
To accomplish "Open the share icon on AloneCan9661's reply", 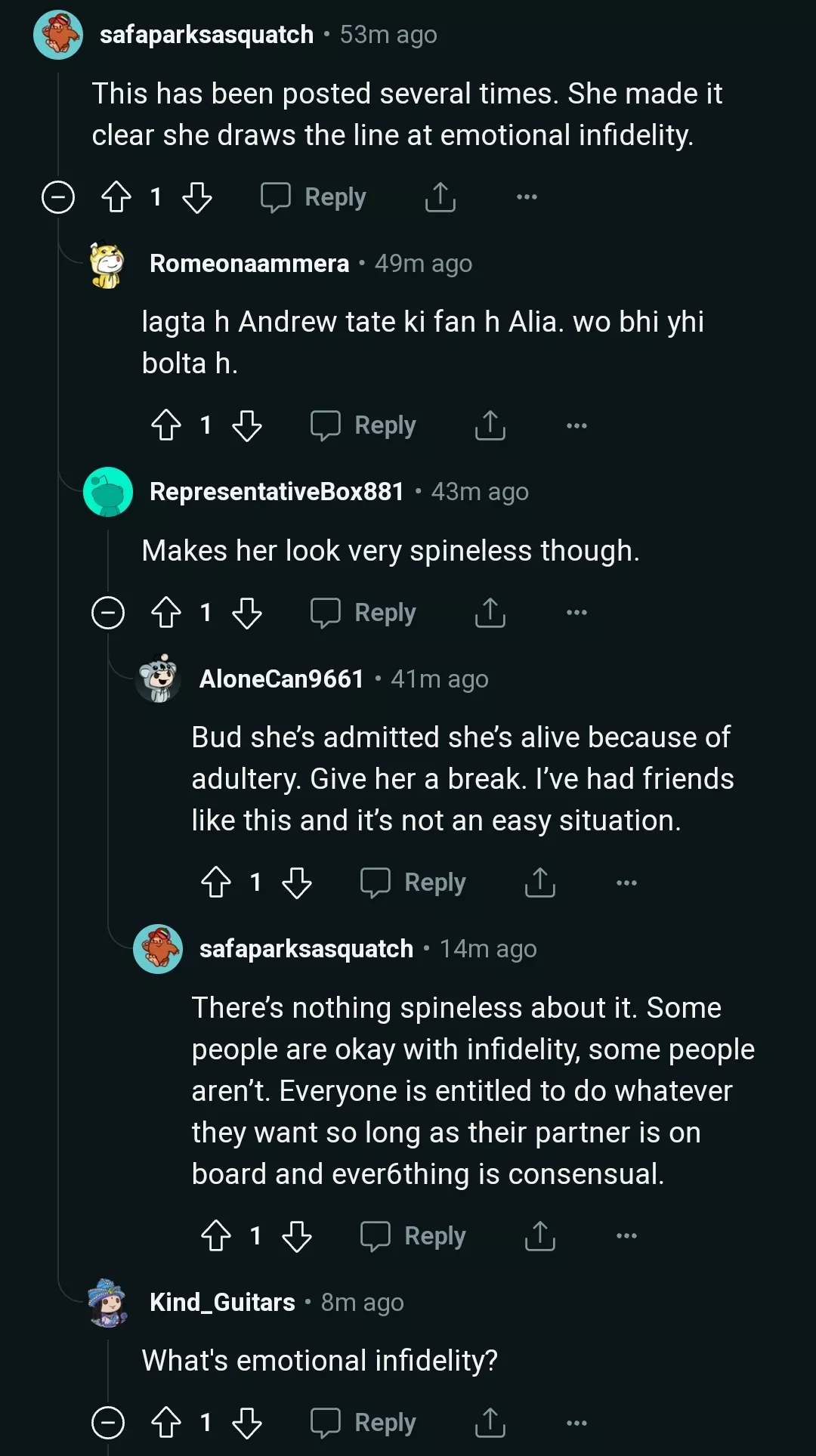I will pyautogui.click(x=539, y=883).
